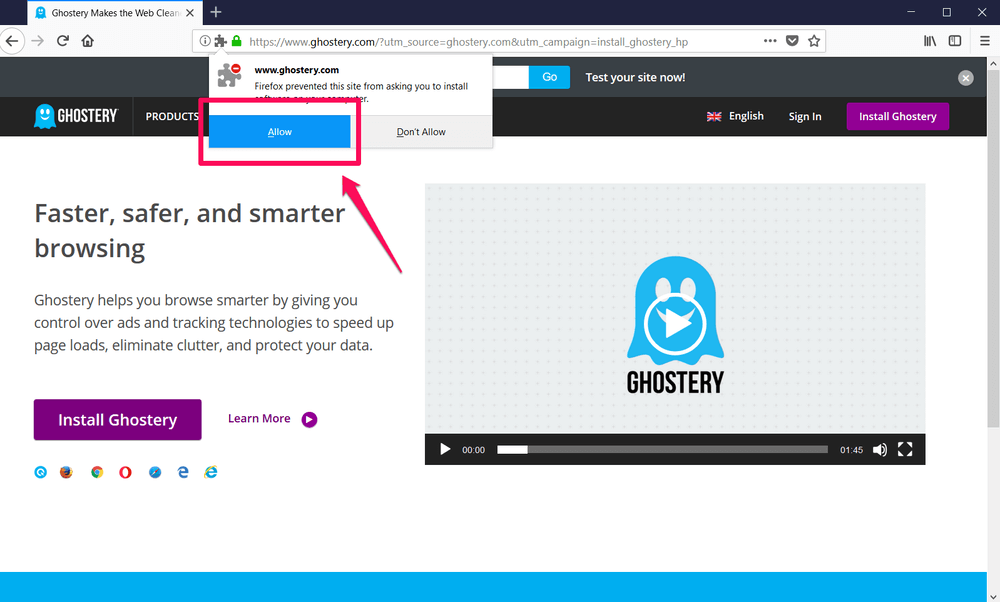Viewport: 1000px width, 602px height.
Task: Select the Chrome browser icon
Action: 97,472
